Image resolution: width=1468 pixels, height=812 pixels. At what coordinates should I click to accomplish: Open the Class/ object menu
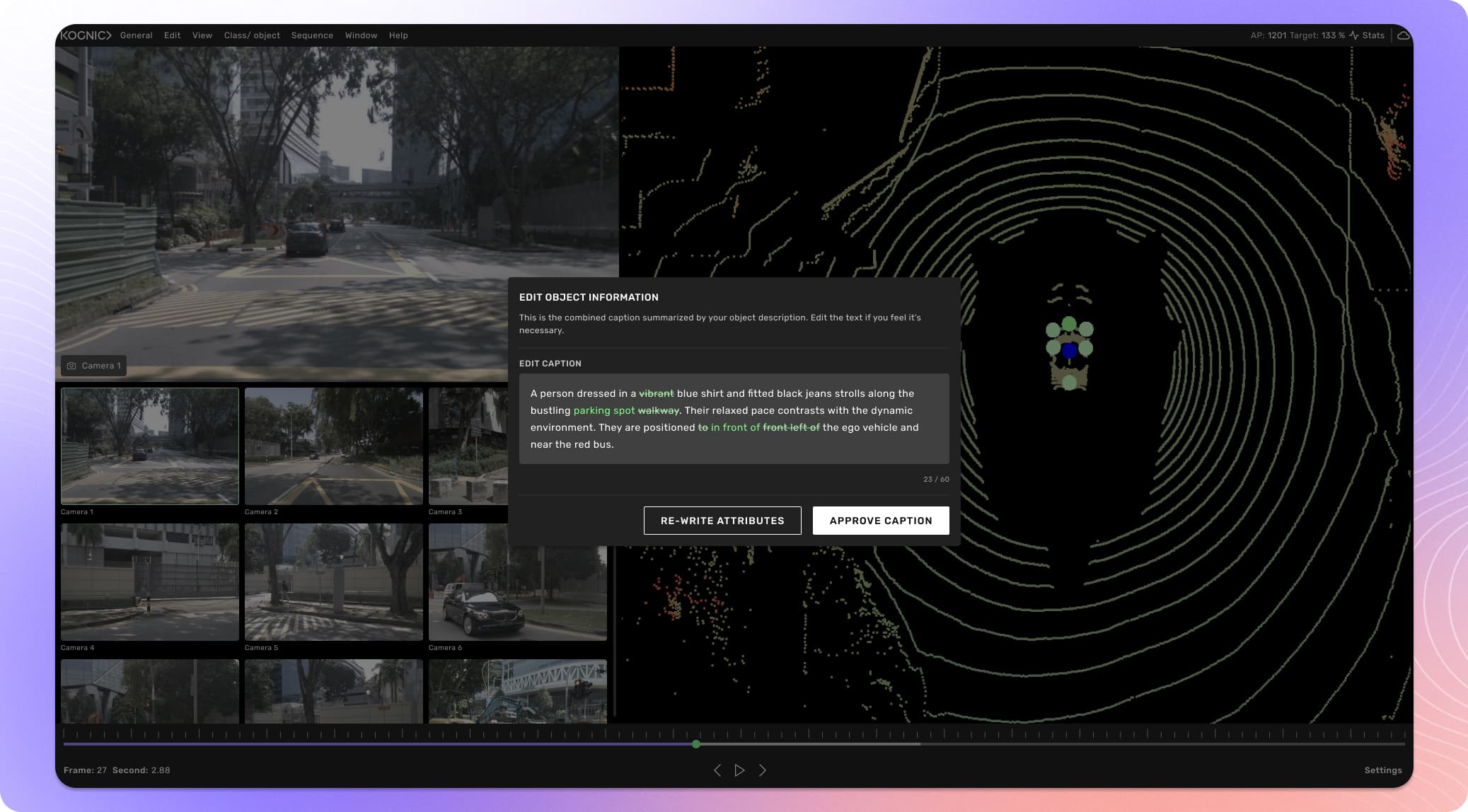pos(252,35)
